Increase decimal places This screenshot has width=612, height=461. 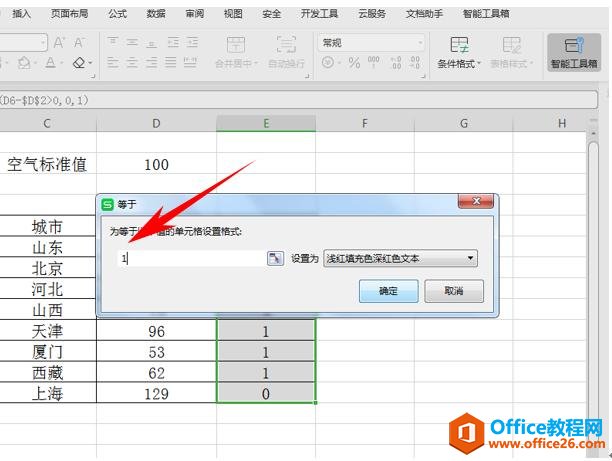[x=396, y=62]
